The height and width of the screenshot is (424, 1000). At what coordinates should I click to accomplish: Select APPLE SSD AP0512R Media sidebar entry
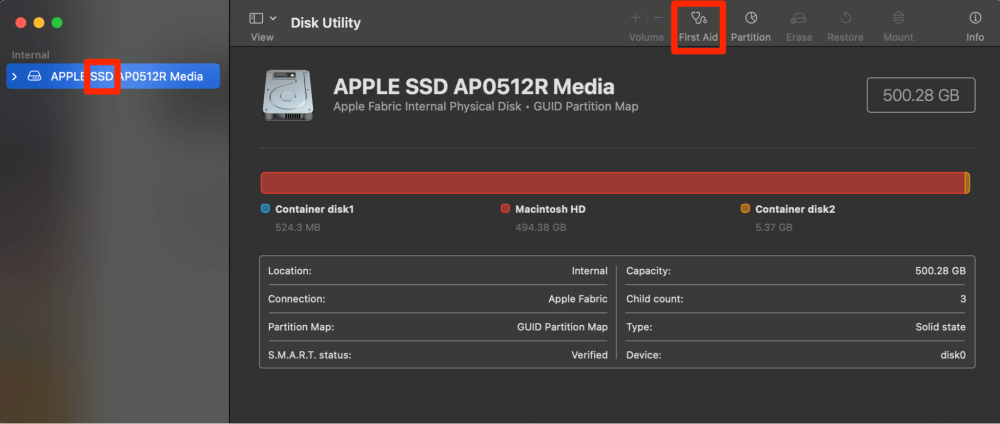click(113, 77)
